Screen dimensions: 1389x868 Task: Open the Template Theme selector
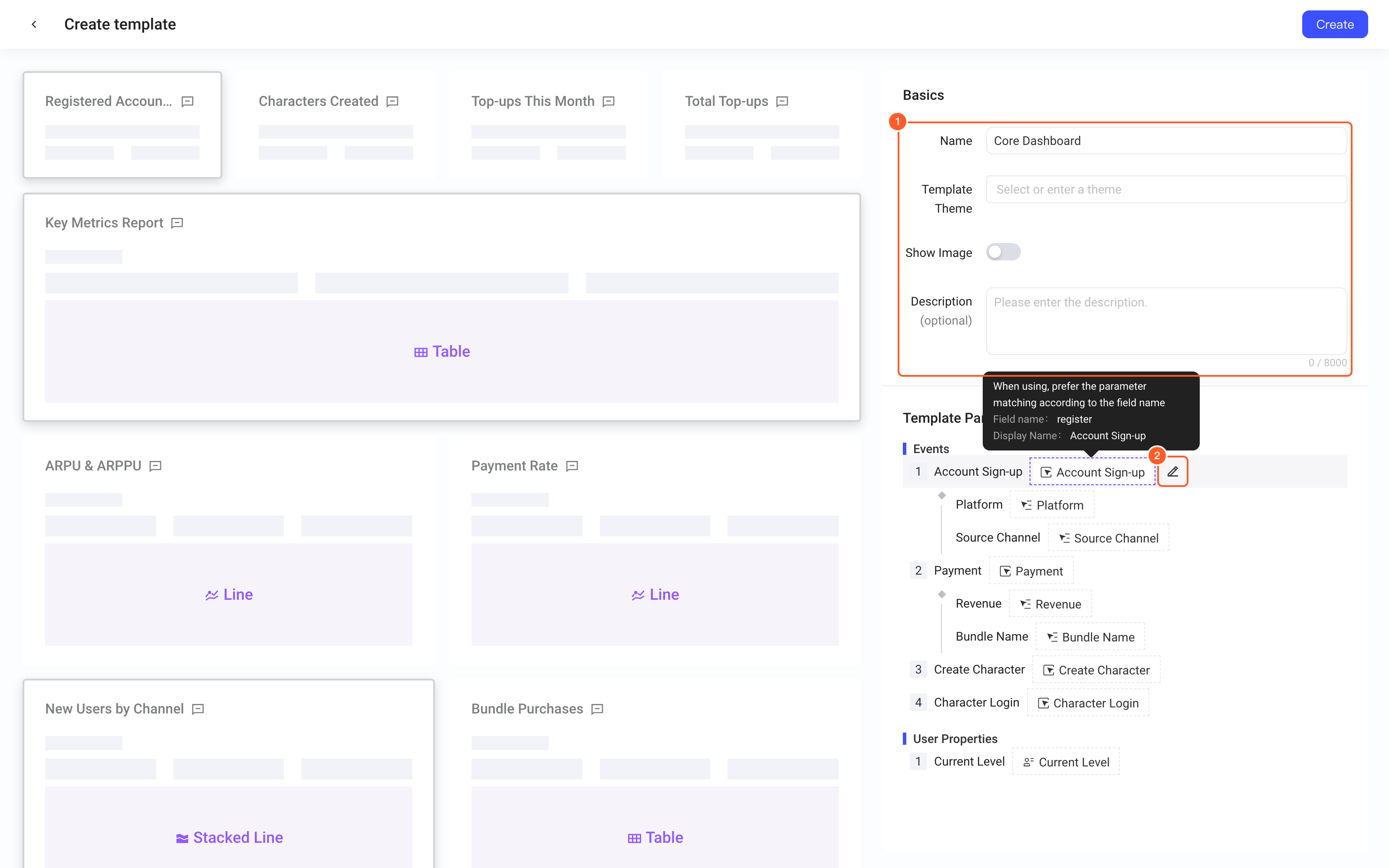click(1166, 190)
